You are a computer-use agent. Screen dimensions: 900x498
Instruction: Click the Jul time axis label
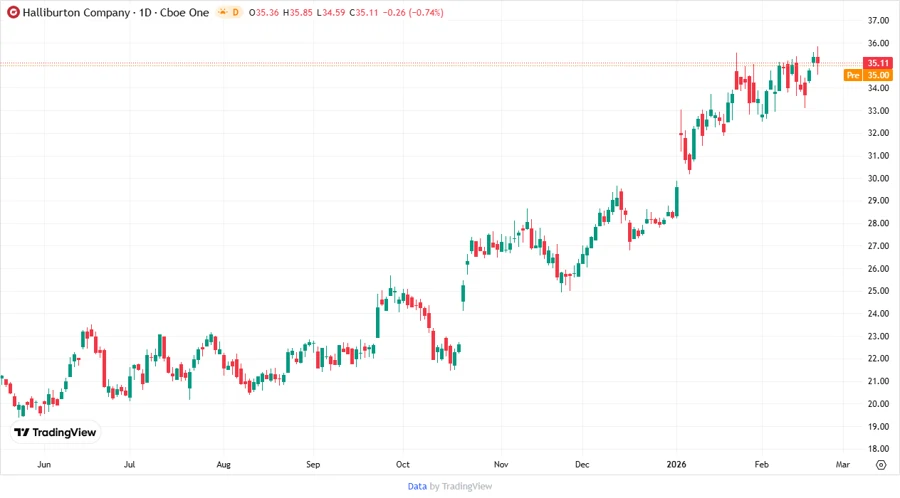pyautogui.click(x=130, y=464)
